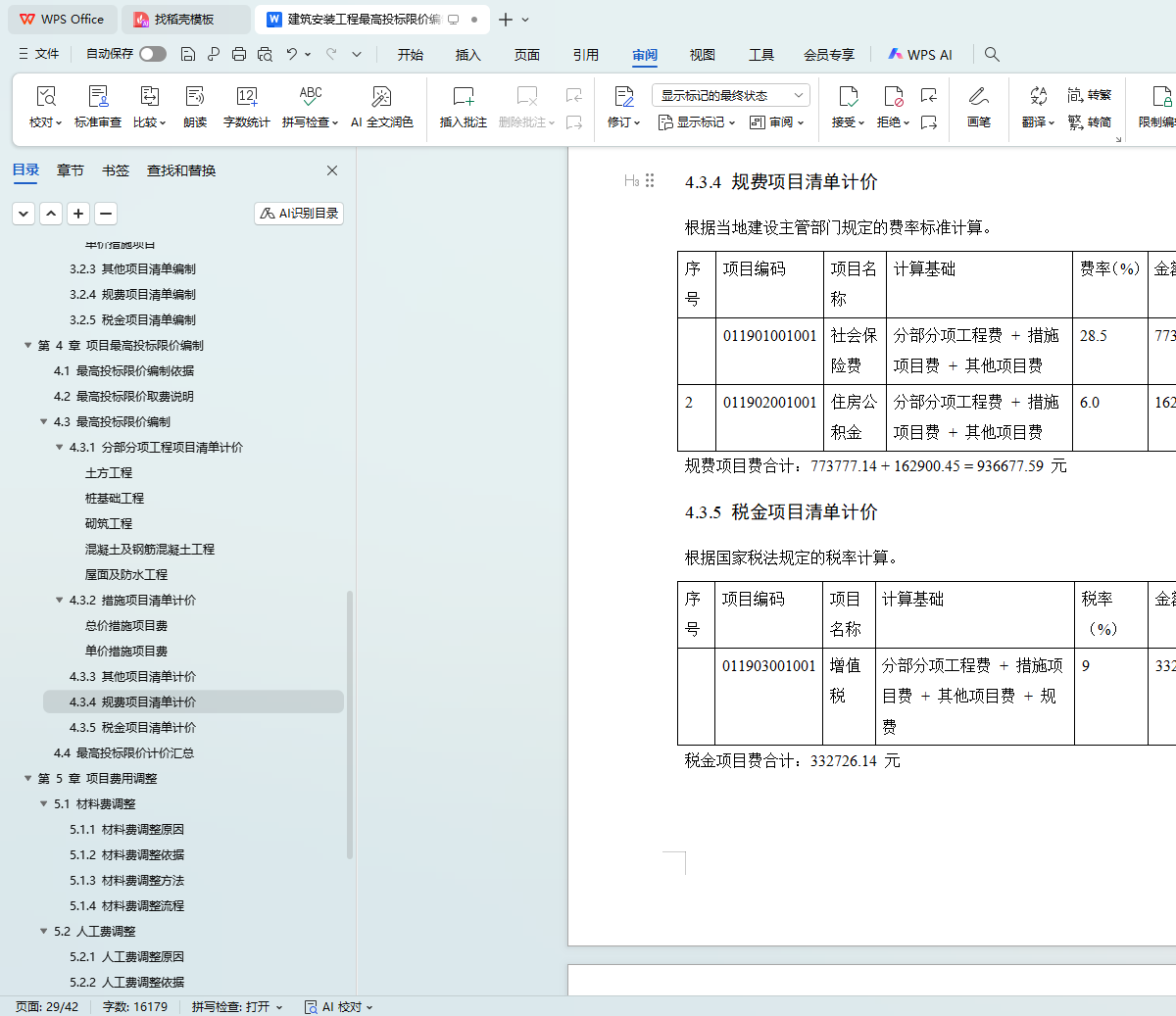Click the 转繁 convert to traditional button
This screenshot has height=1016, width=1176.
click(1090, 95)
